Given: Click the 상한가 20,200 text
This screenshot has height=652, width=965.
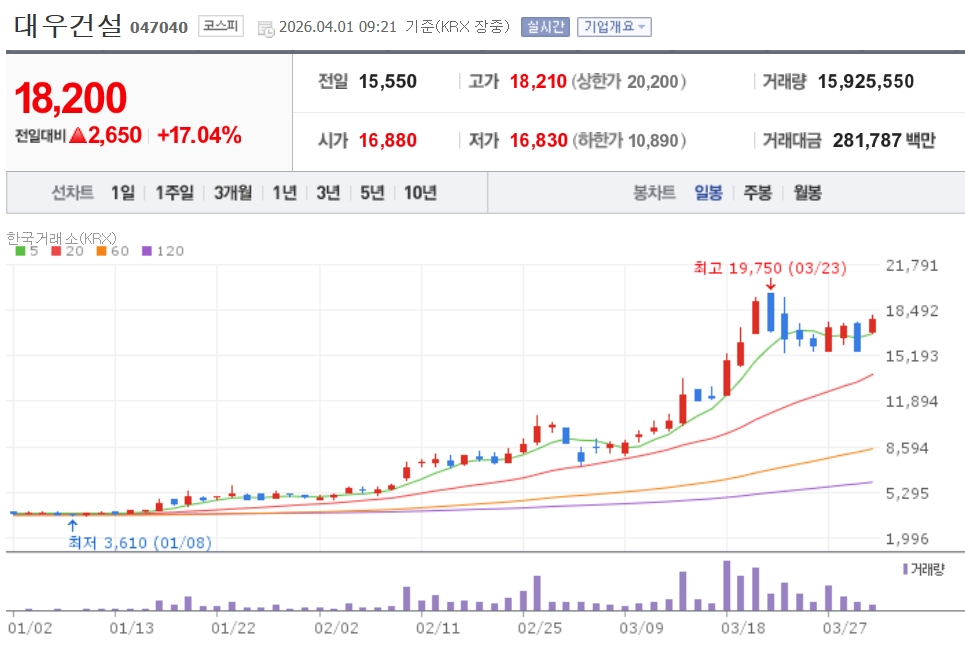Looking at the screenshot, I should pos(628,81).
